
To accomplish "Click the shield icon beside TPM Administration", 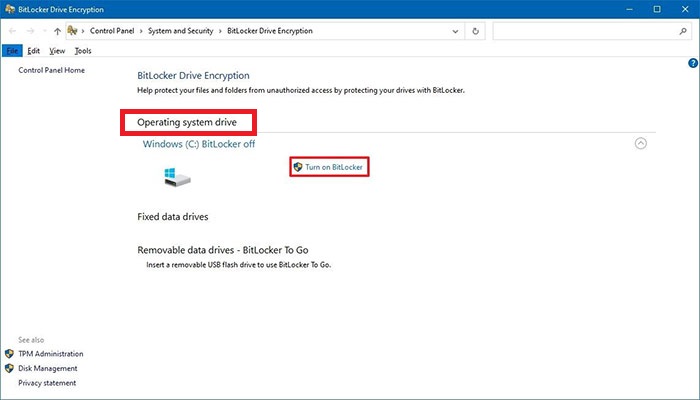I will pos(9,354).
